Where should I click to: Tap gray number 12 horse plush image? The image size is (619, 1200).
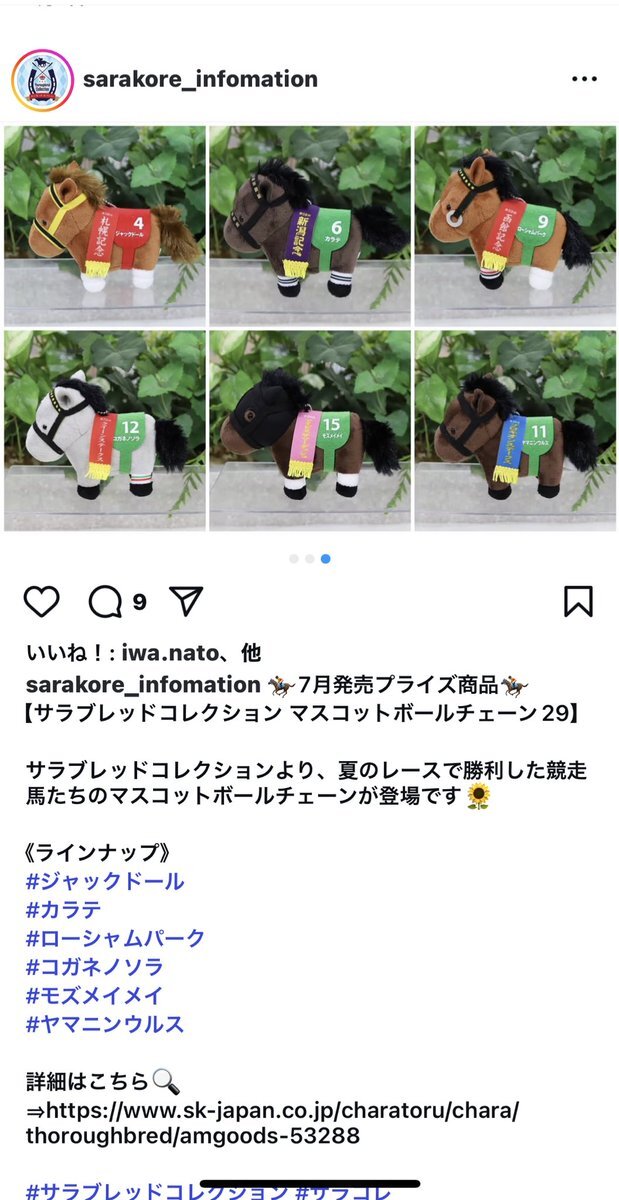click(105, 431)
